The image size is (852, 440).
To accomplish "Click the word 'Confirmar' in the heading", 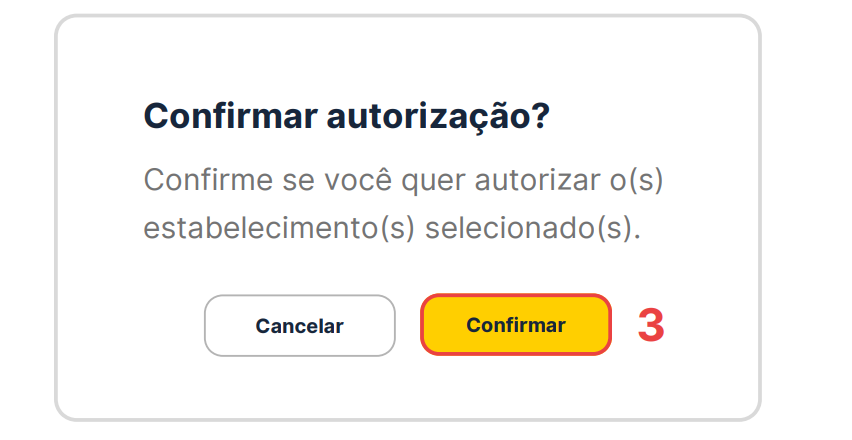I will (231, 116).
